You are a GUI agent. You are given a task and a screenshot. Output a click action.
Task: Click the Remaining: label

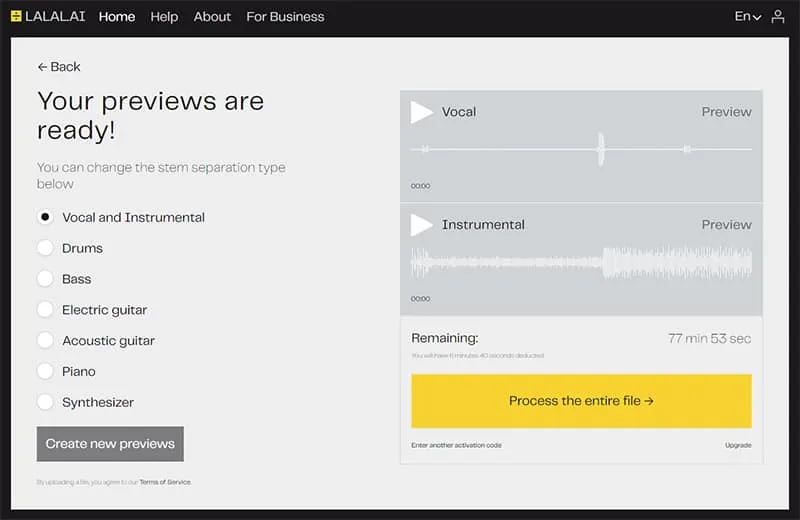click(x=445, y=338)
